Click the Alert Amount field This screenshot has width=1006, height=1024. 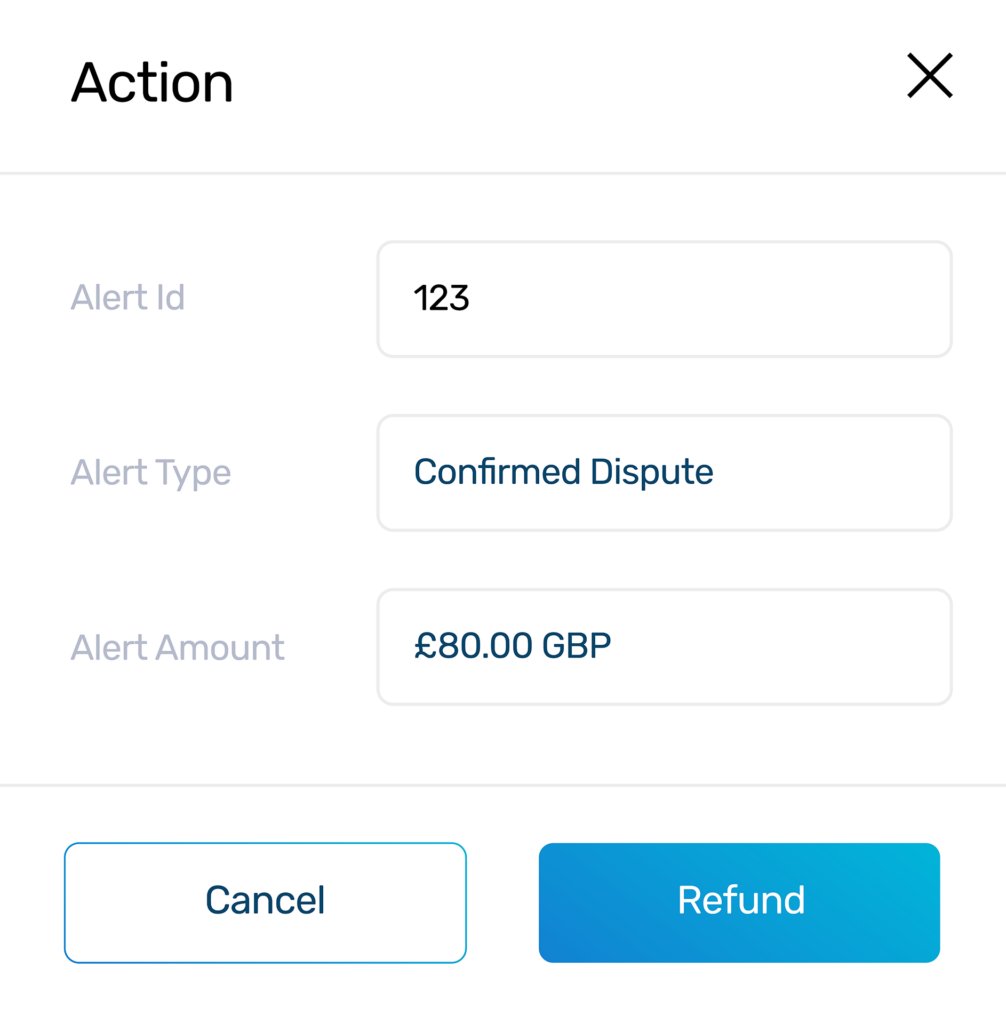(x=664, y=647)
